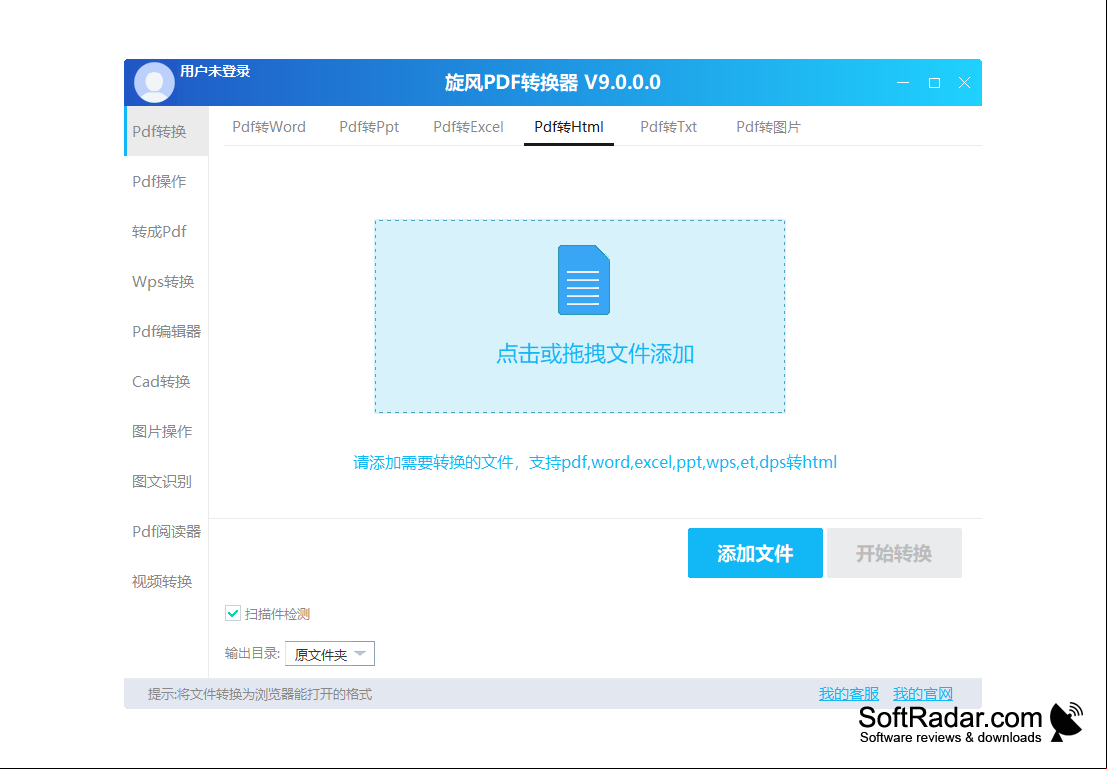Click the user avatar icon
The height and width of the screenshot is (769, 1107).
pos(154,83)
